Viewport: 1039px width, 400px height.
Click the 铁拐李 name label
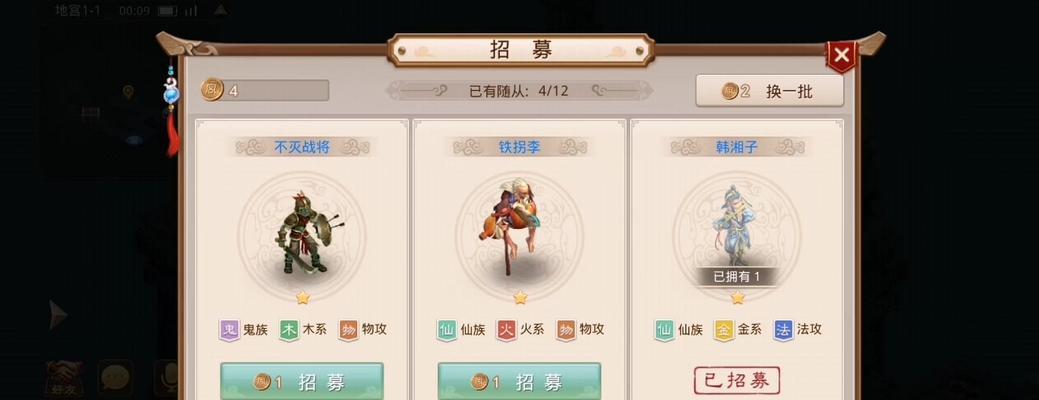pos(520,147)
